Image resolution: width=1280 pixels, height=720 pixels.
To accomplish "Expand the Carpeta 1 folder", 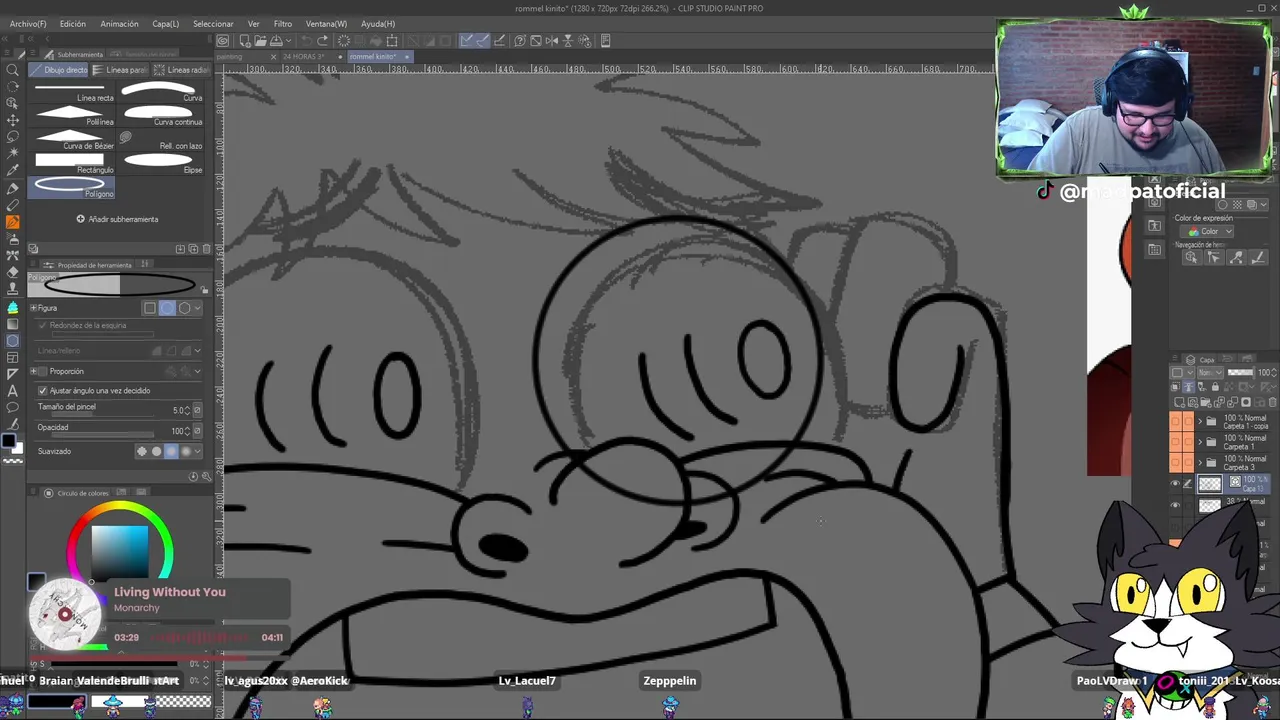I will click(1202, 442).
